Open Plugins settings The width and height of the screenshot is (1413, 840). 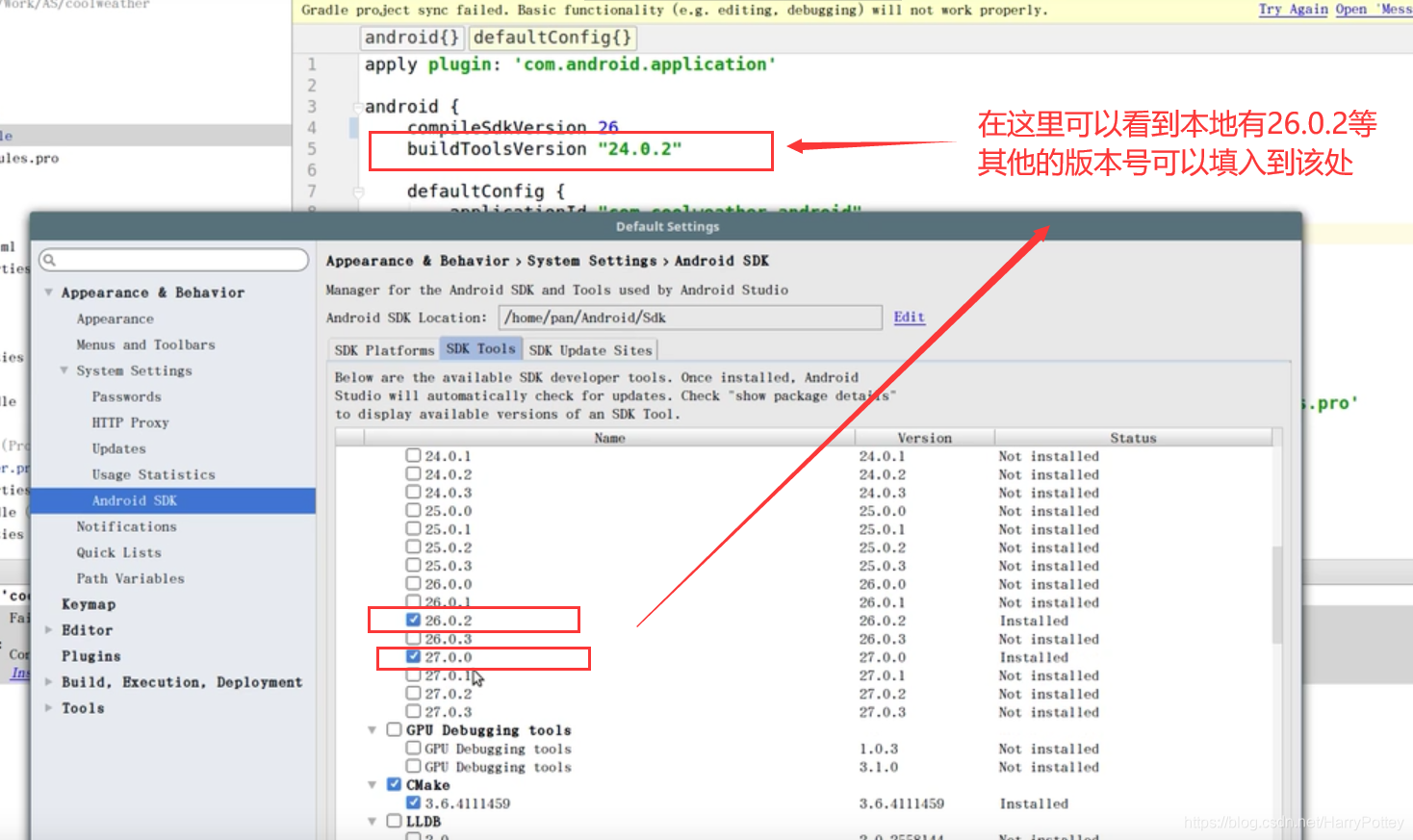tap(90, 656)
